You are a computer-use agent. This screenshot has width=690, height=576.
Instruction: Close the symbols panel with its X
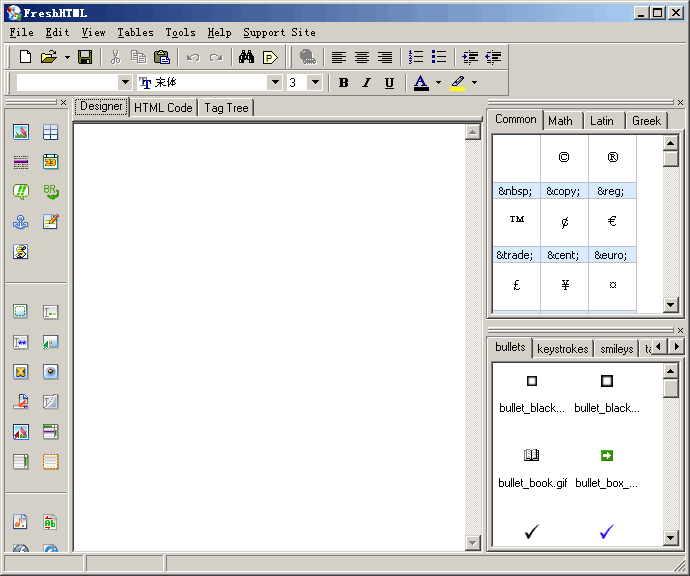point(680,103)
